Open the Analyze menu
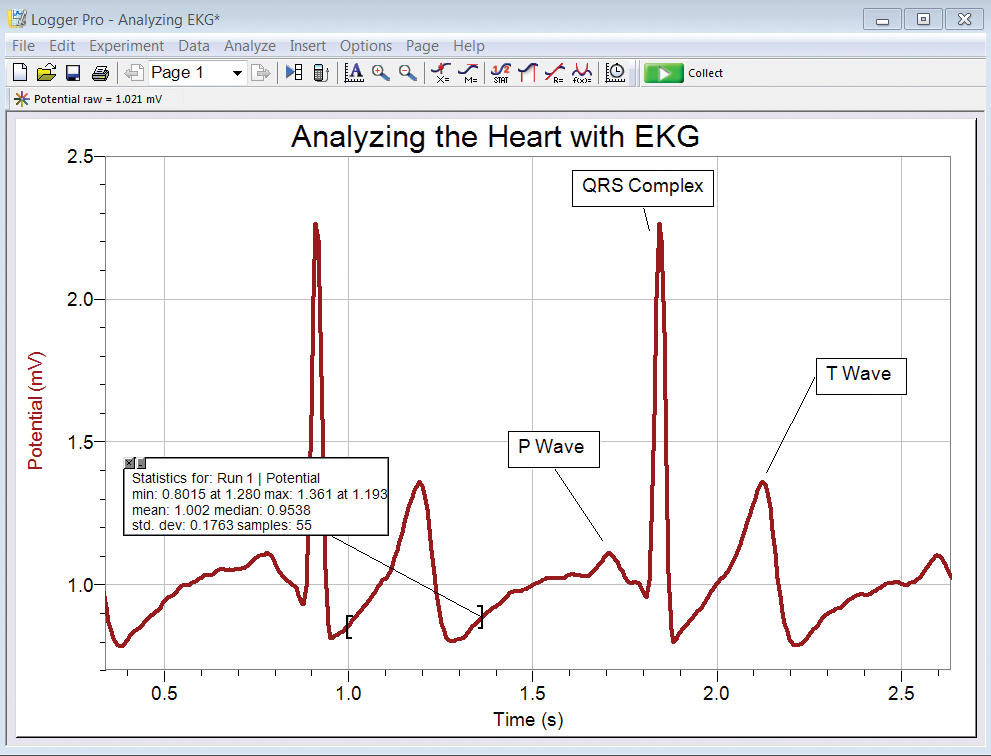This screenshot has width=991, height=756. coord(249,46)
